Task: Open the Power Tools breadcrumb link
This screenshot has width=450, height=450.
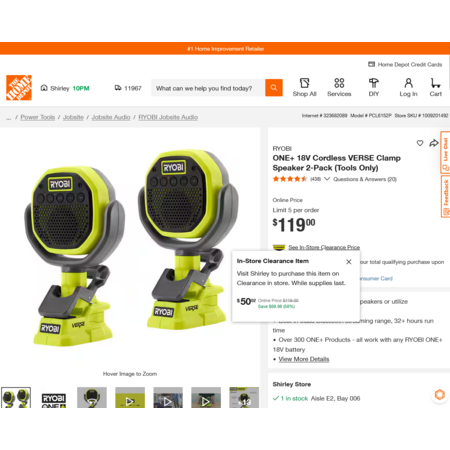Action: (x=38, y=117)
